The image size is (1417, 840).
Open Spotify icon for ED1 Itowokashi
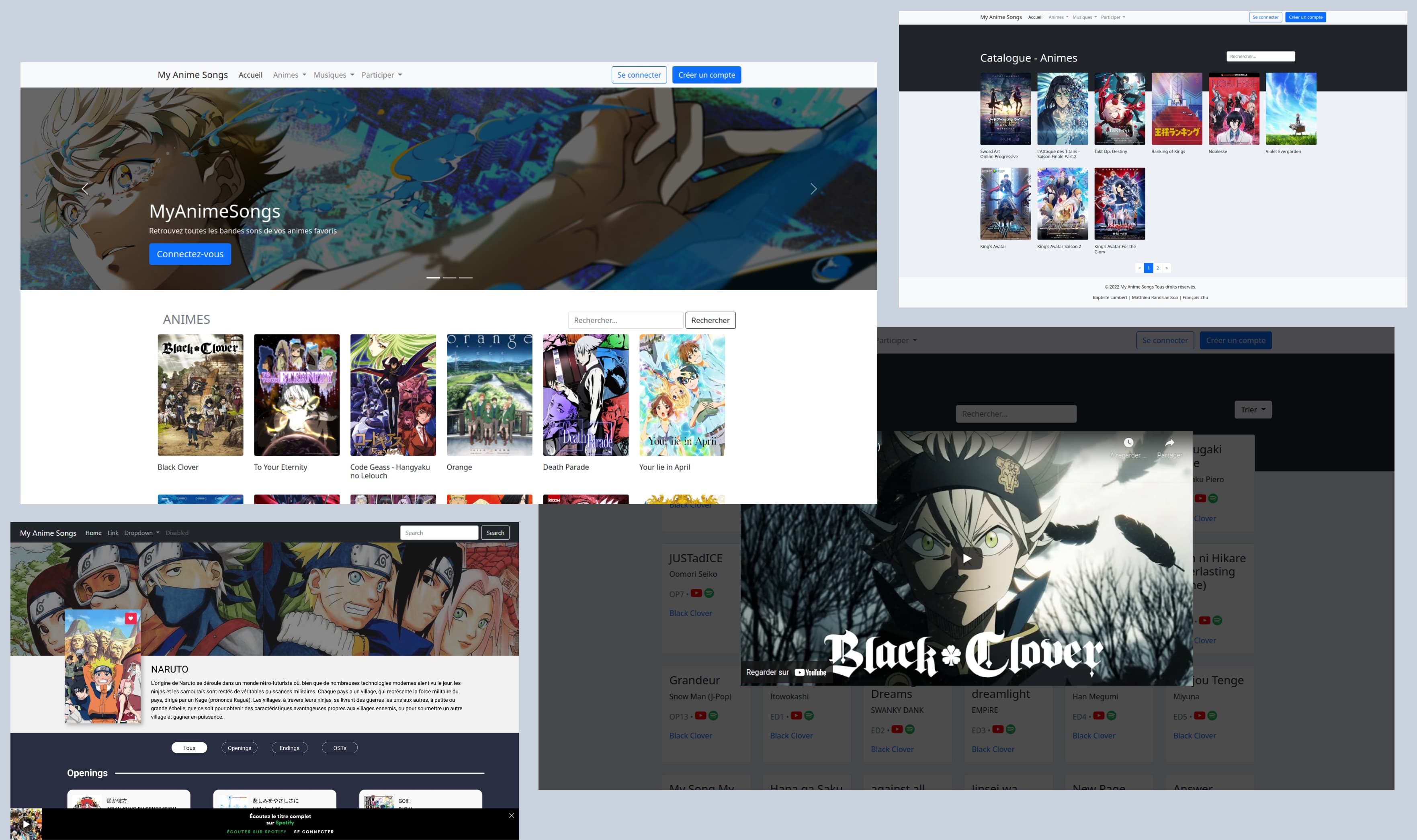click(809, 715)
